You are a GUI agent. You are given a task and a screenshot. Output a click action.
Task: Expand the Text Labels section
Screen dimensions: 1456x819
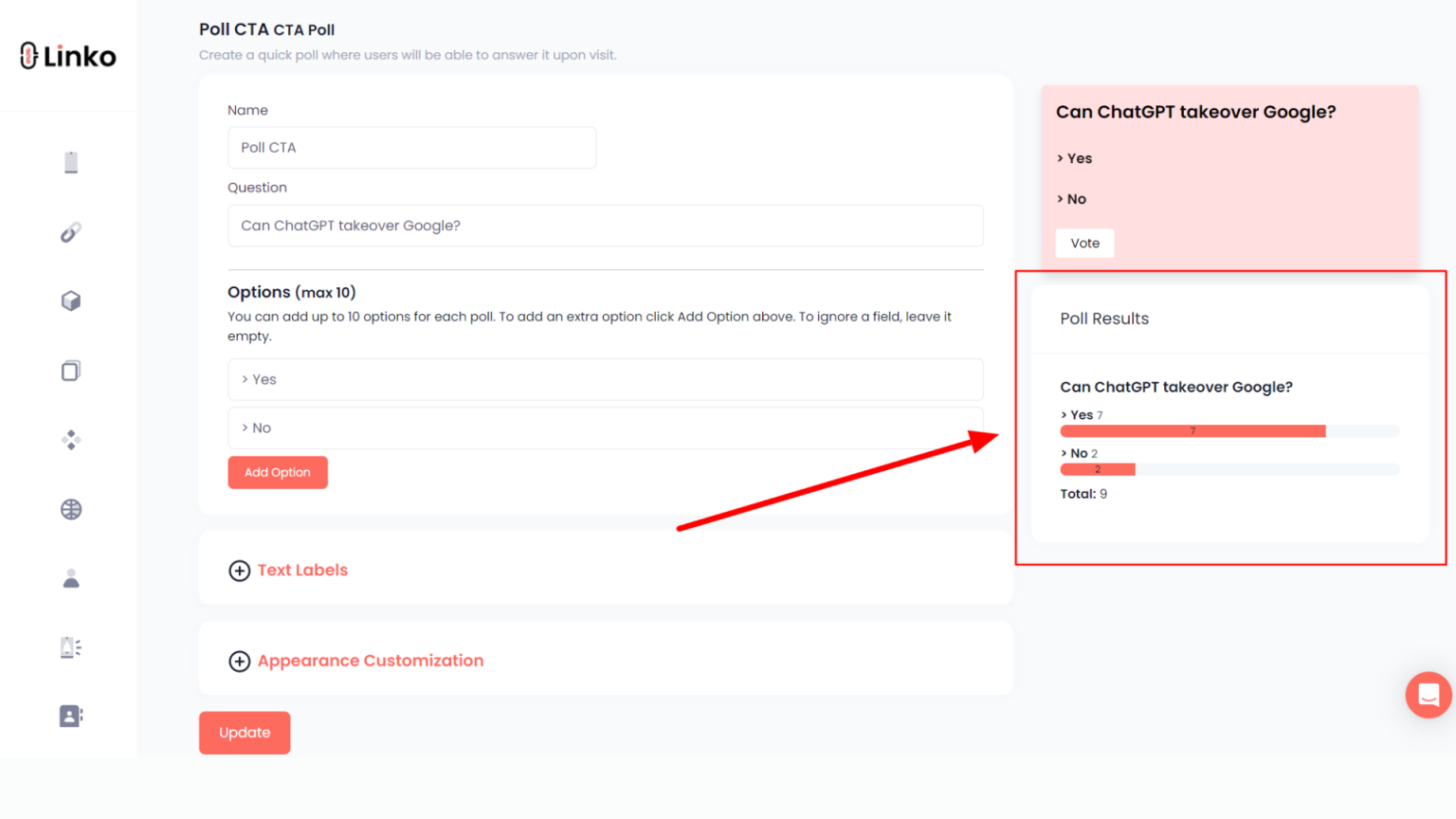coord(288,570)
